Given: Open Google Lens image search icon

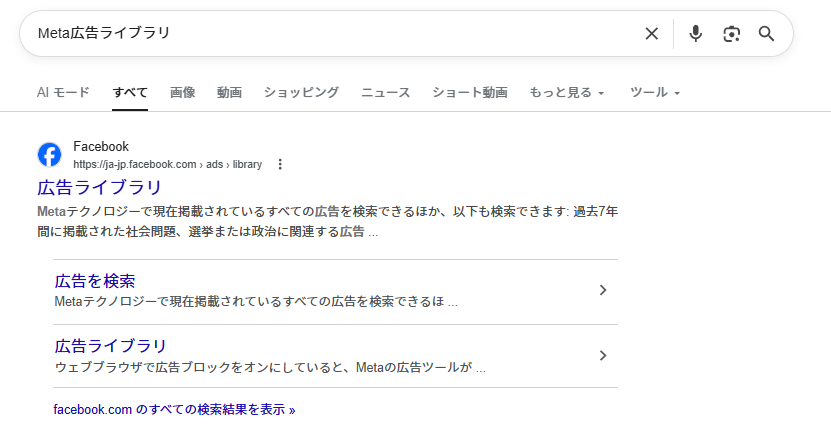Looking at the screenshot, I should (732, 34).
